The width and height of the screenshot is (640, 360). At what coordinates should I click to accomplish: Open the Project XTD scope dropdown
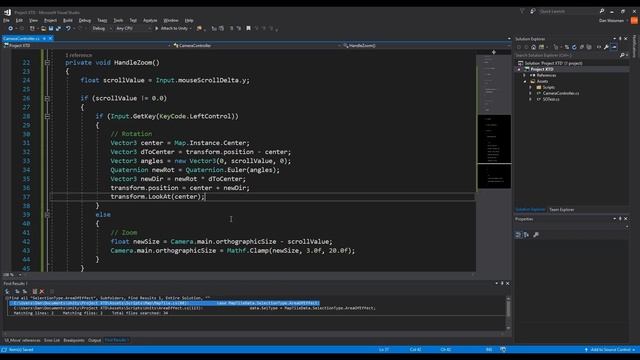pyautogui.click(x=87, y=46)
